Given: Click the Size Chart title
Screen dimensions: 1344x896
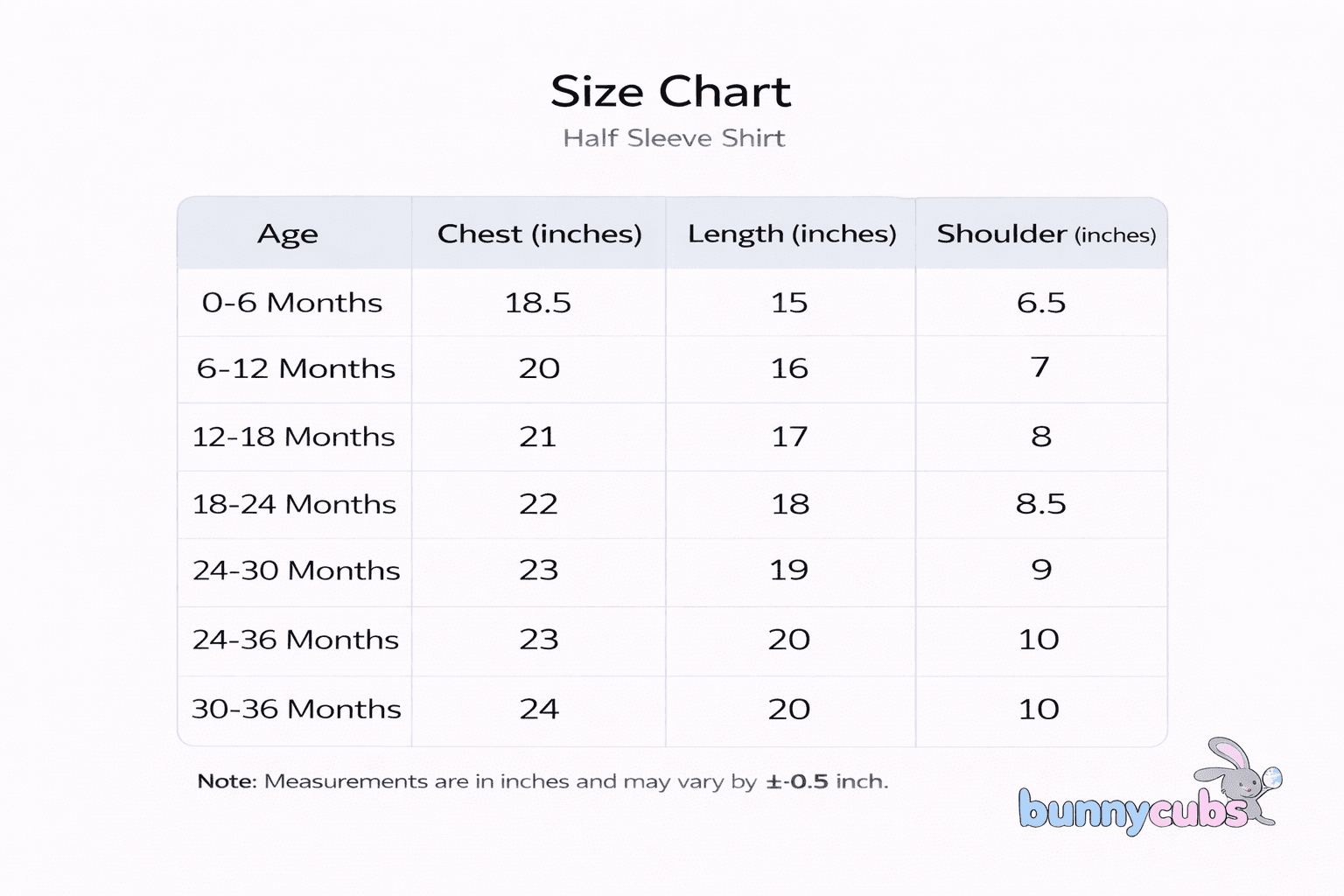Looking at the screenshot, I should 671,92.
